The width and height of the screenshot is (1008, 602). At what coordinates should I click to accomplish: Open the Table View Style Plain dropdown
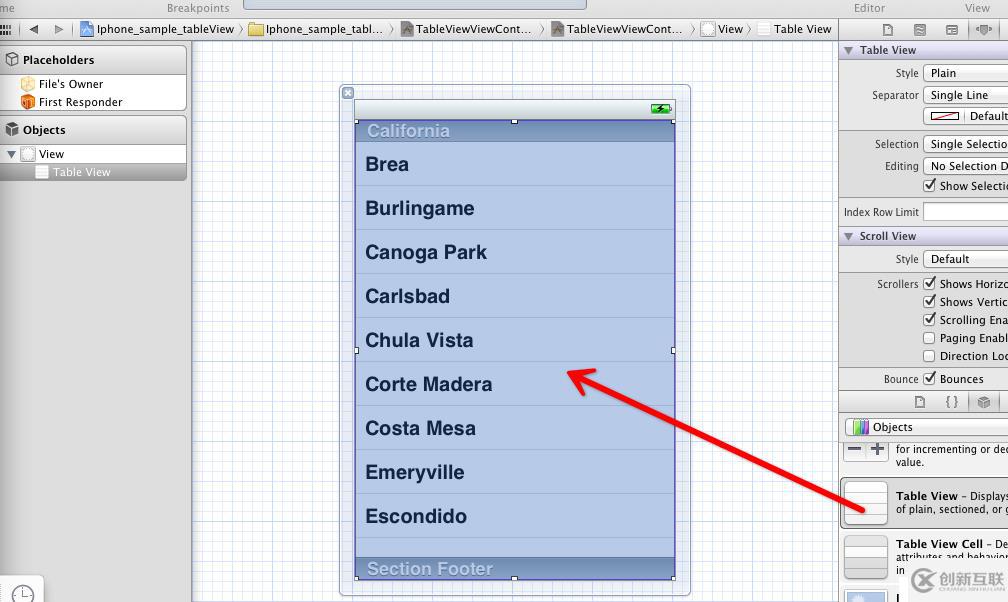pyautogui.click(x=966, y=73)
